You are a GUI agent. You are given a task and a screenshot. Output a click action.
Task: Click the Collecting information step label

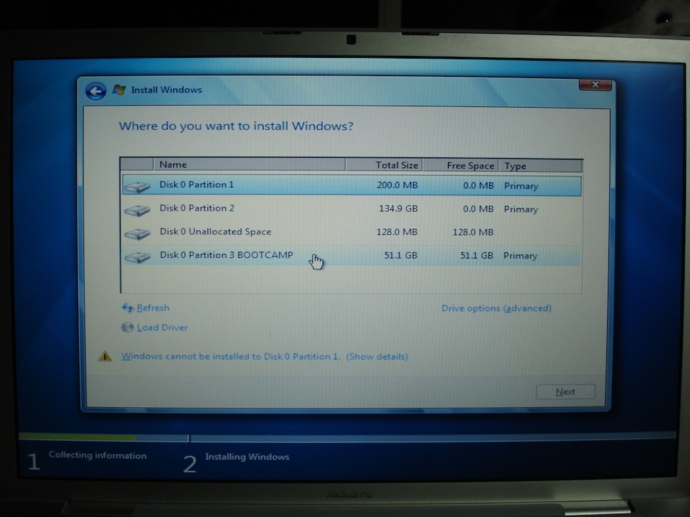pyautogui.click(x=98, y=455)
